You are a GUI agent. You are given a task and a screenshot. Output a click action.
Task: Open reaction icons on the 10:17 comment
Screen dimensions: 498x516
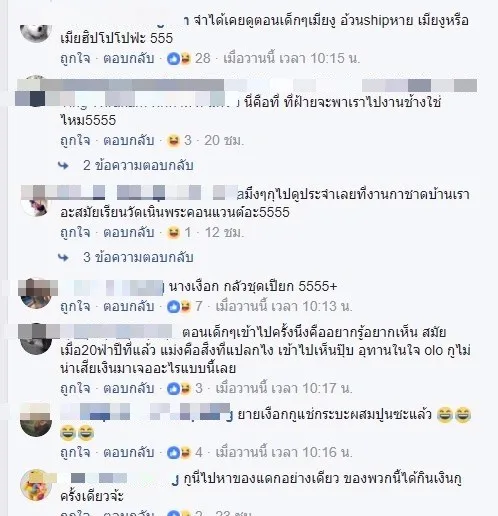[179, 388]
